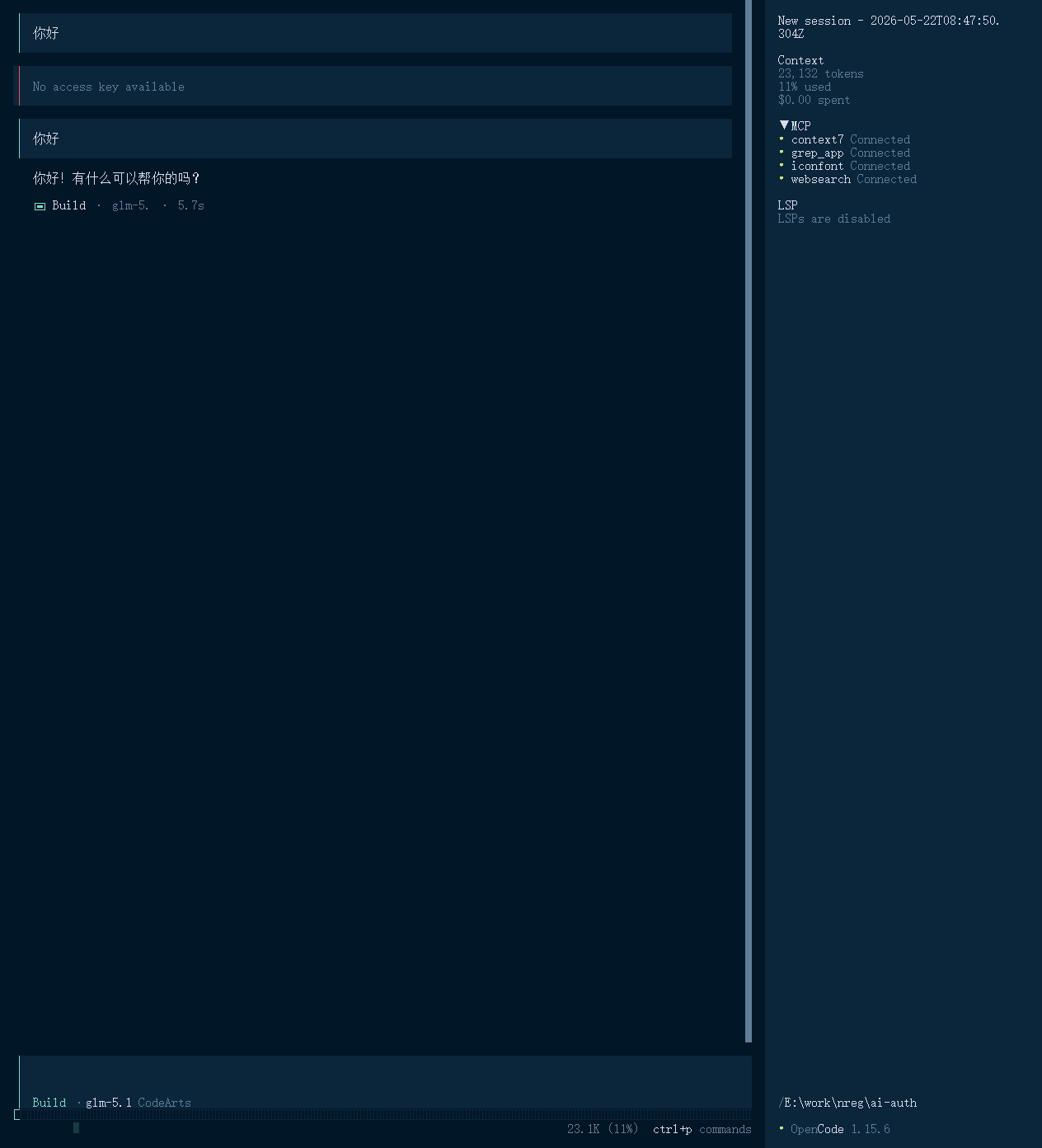The width and height of the screenshot is (1042, 1148).
Task: Click the iconfont MCP server entry
Action: click(x=851, y=166)
